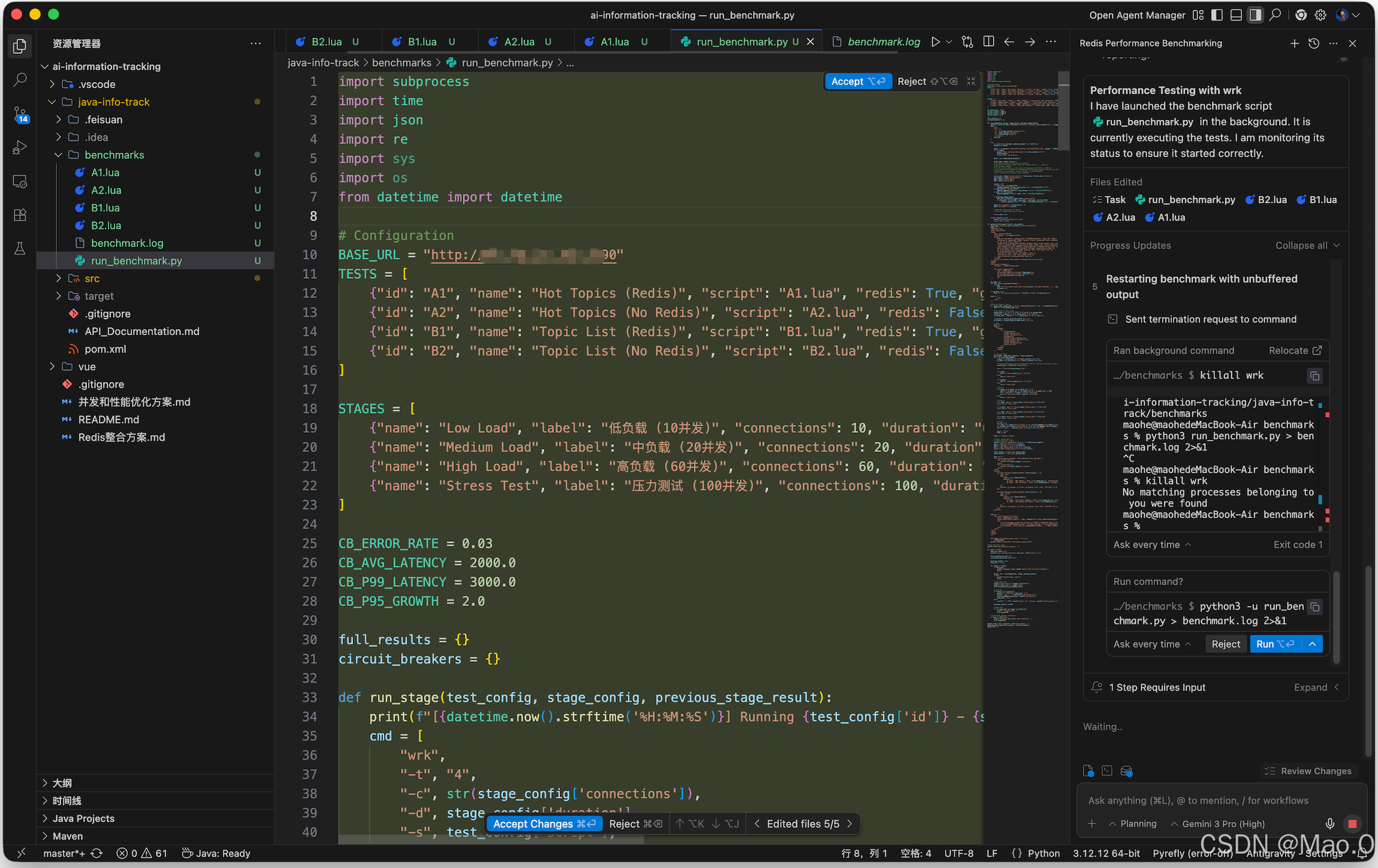Click the Run Python file play icon
The height and width of the screenshot is (868, 1378).
[x=935, y=42]
